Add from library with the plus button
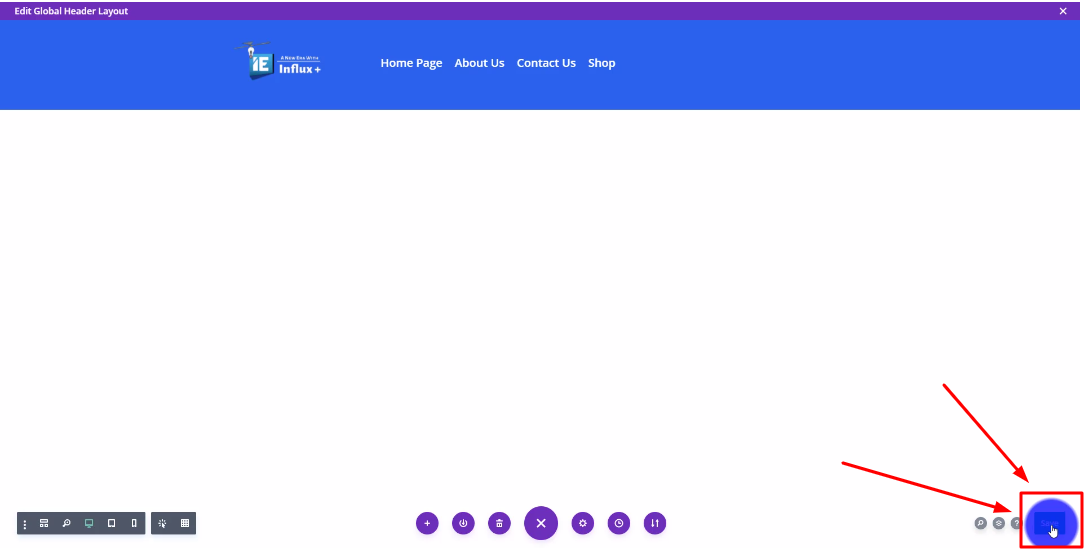This screenshot has width=1091, height=551. pos(427,523)
